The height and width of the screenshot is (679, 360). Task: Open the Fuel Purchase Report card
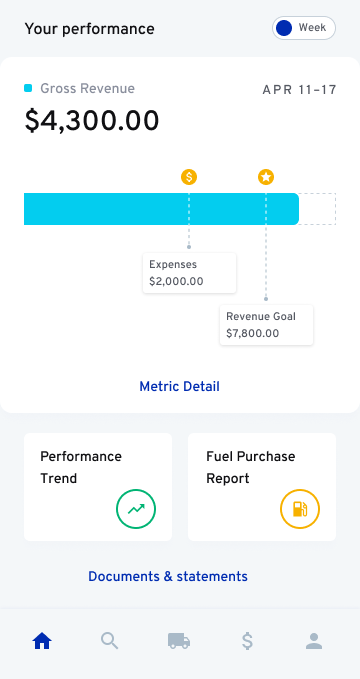click(262, 487)
